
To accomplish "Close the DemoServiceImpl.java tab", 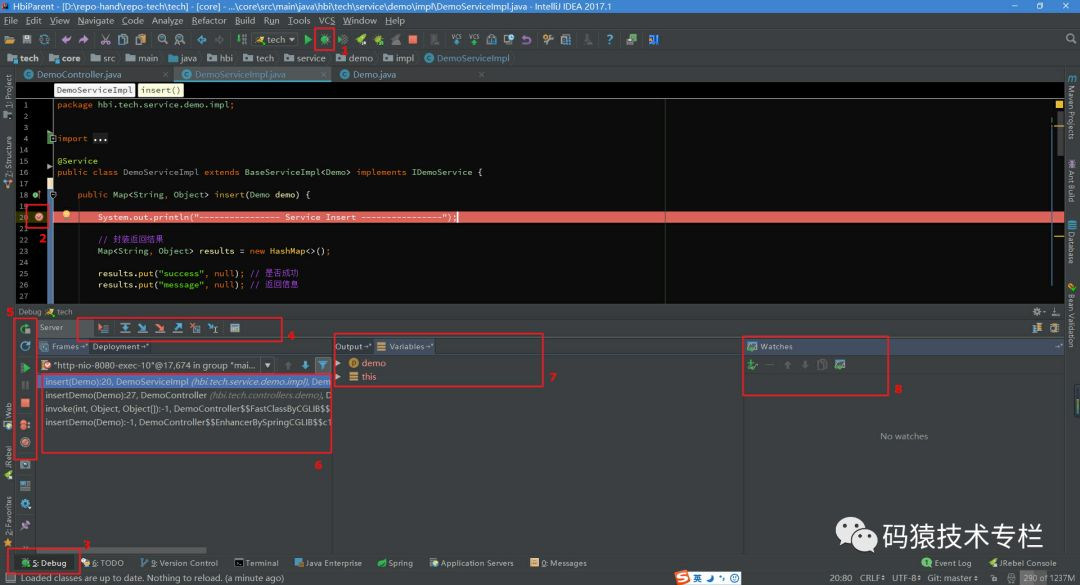I will [x=324, y=74].
